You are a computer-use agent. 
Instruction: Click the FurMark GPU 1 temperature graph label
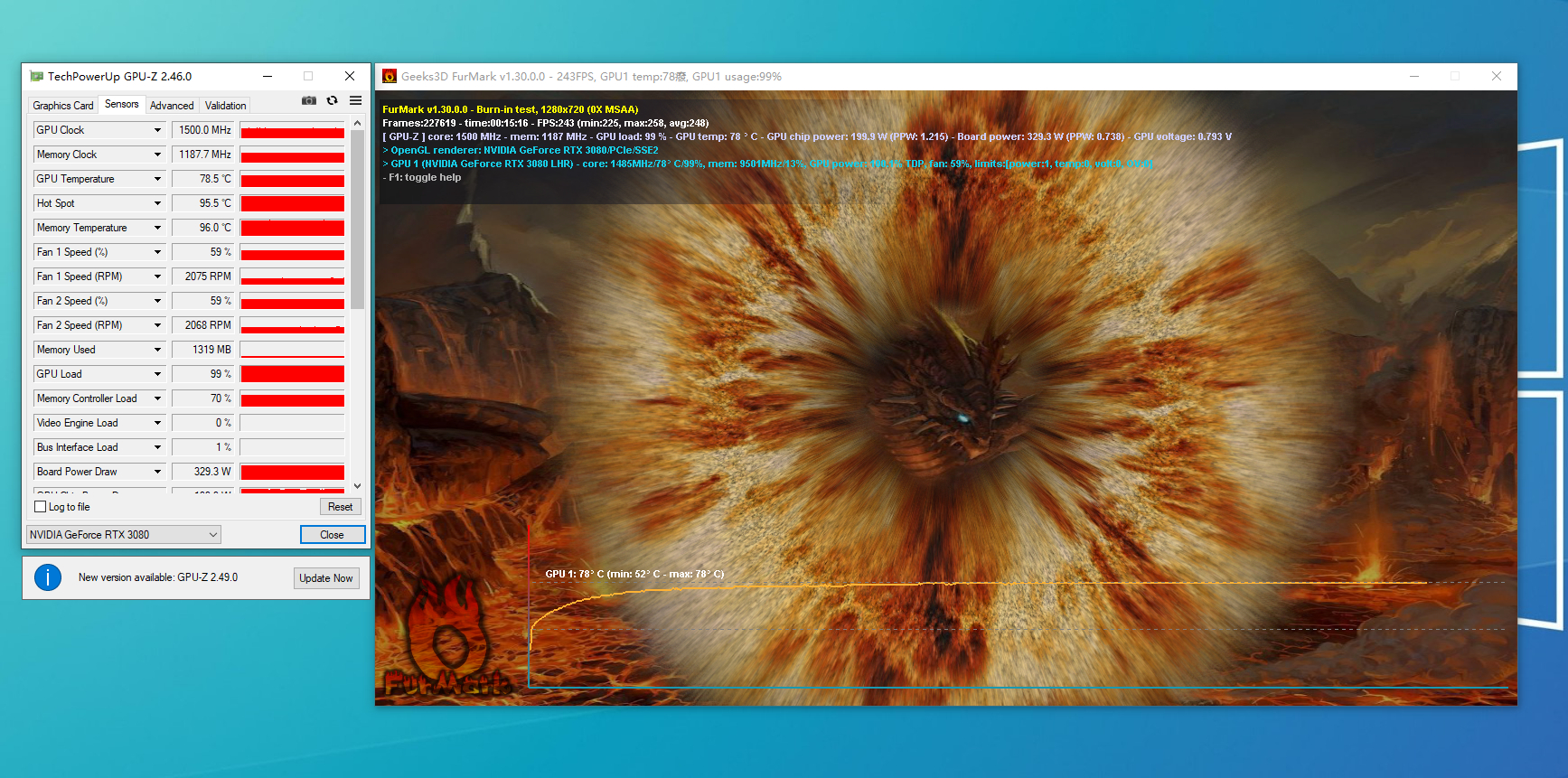[634, 574]
